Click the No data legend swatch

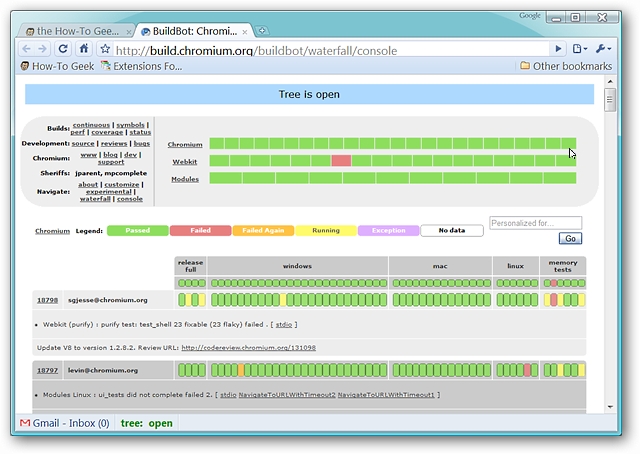pos(452,231)
